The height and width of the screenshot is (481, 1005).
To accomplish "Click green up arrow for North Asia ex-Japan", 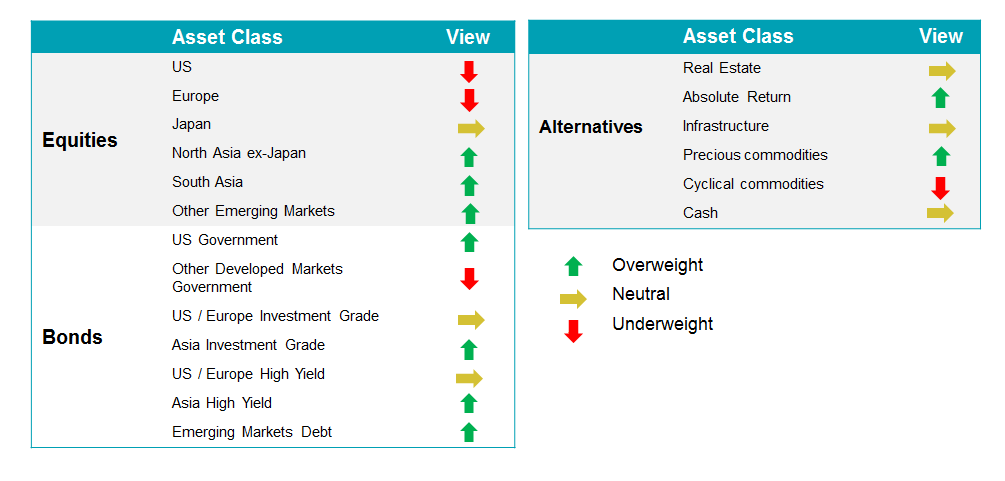I will point(469,157).
